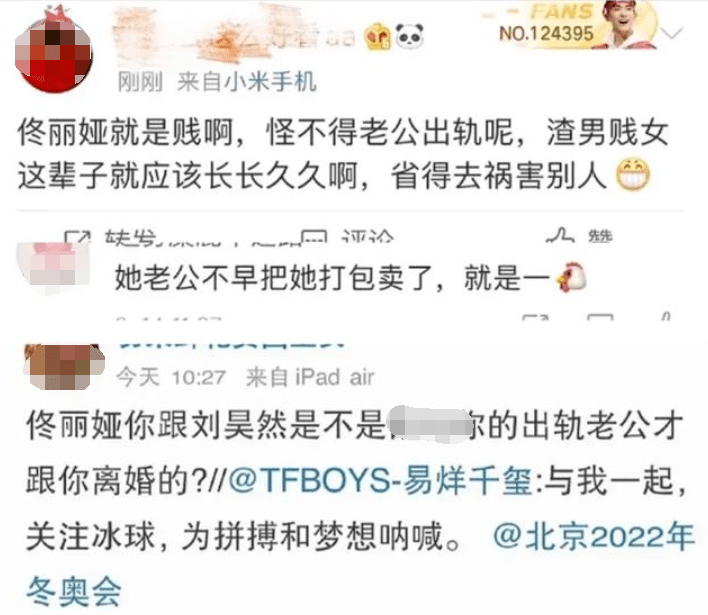This screenshot has height=615, width=708.
Task: Click the 刚刚 timestamp on first post
Action: coord(140,82)
